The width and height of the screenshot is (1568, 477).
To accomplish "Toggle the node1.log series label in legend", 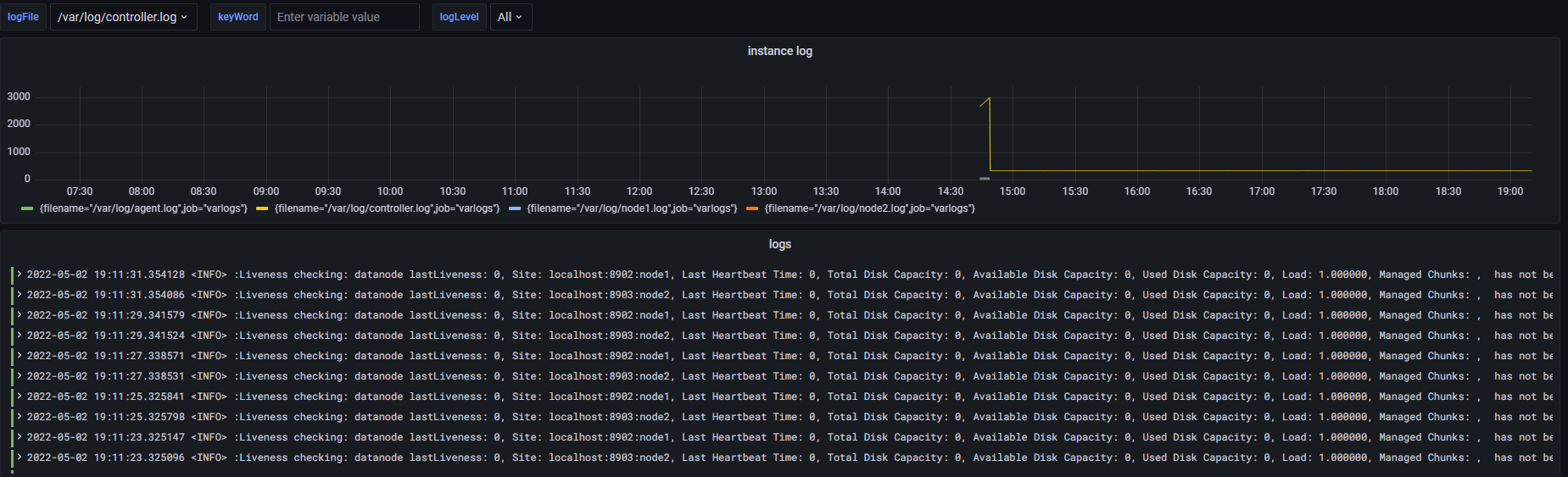I will 632,208.
